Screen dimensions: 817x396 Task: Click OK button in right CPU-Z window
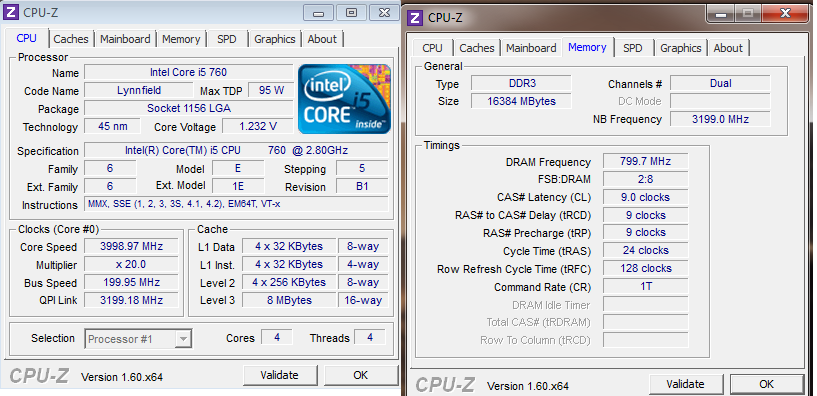tap(766, 385)
